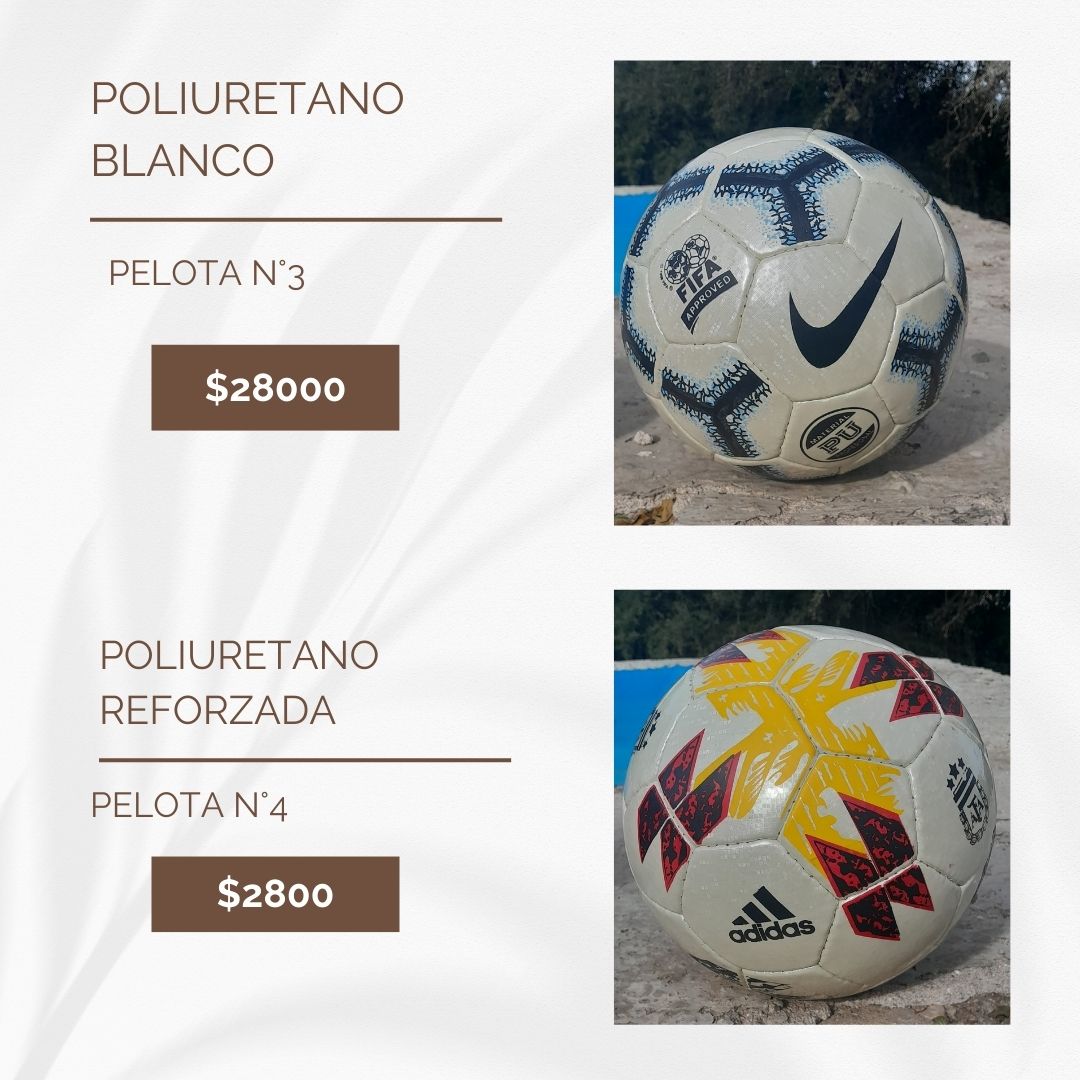Viewport: 1080px width, 1080px height.
Task: Open the white Nike ball photo
Action: click(x=812, y=293)
